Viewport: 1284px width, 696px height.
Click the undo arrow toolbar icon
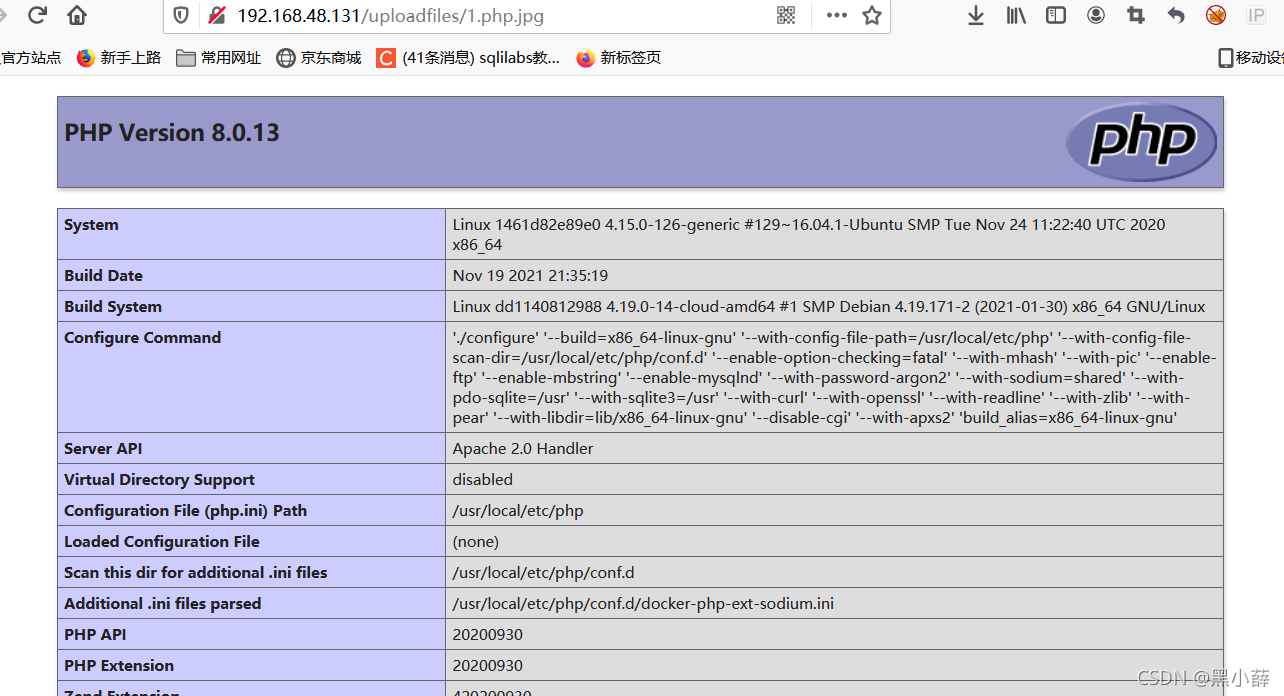click(1176, 15)
